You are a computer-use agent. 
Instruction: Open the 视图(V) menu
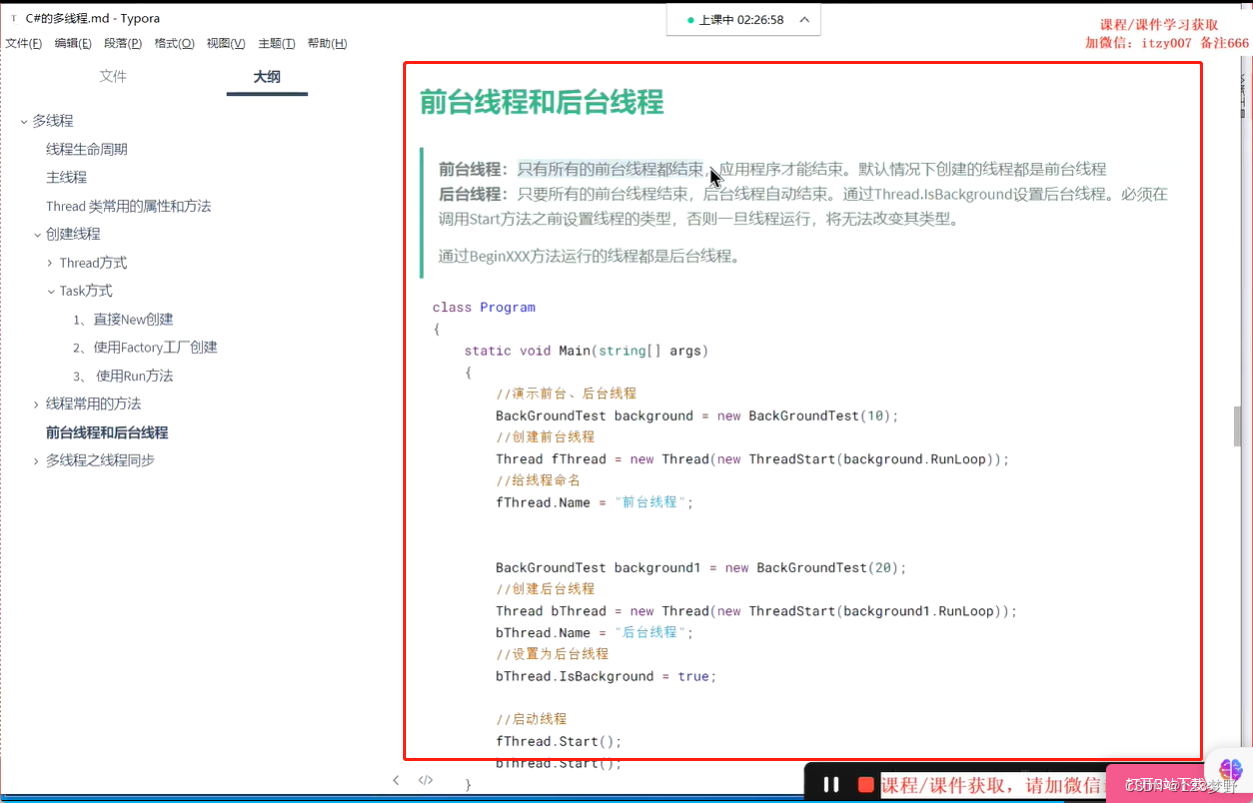226,43
